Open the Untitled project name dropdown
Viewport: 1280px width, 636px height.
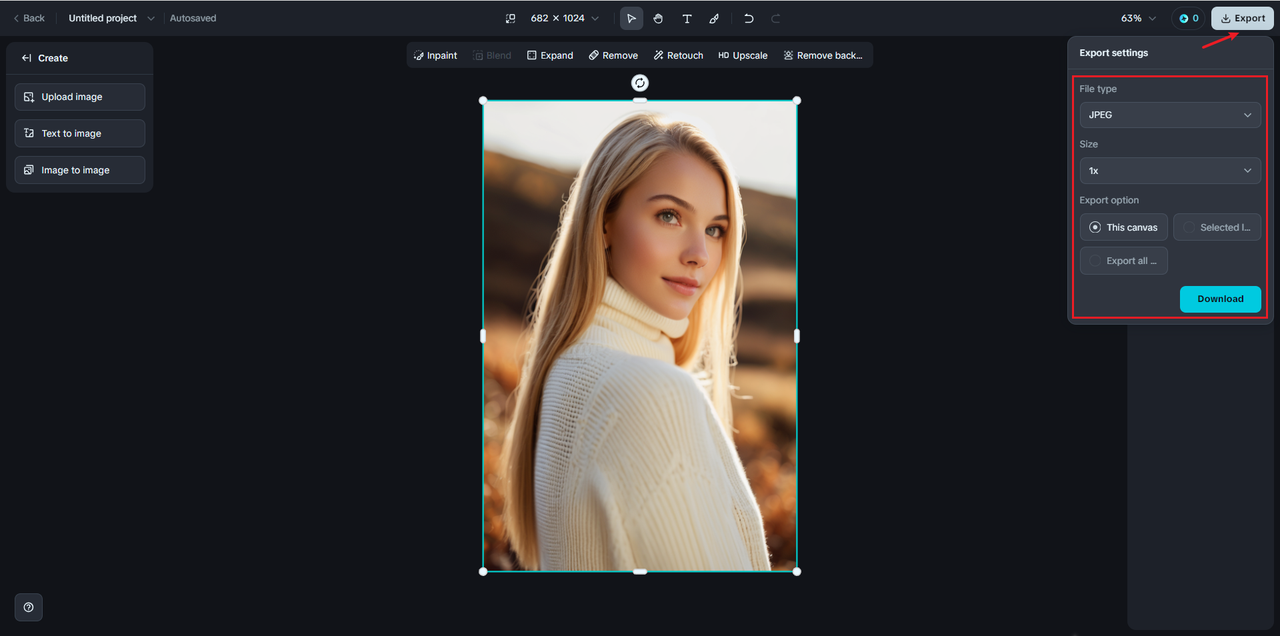pos(112,18)
